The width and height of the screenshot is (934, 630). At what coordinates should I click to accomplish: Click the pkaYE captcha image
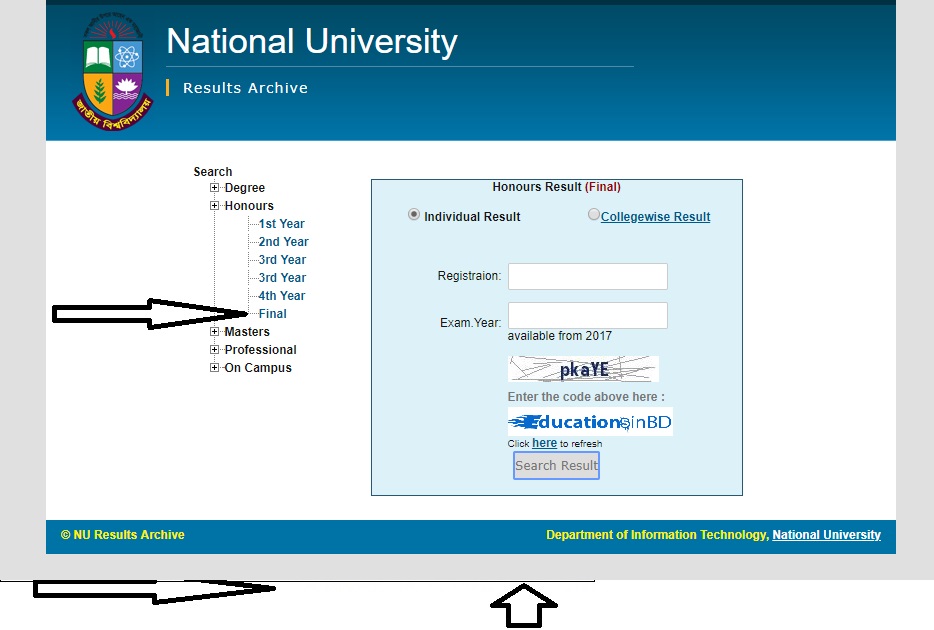coord(586,369)
